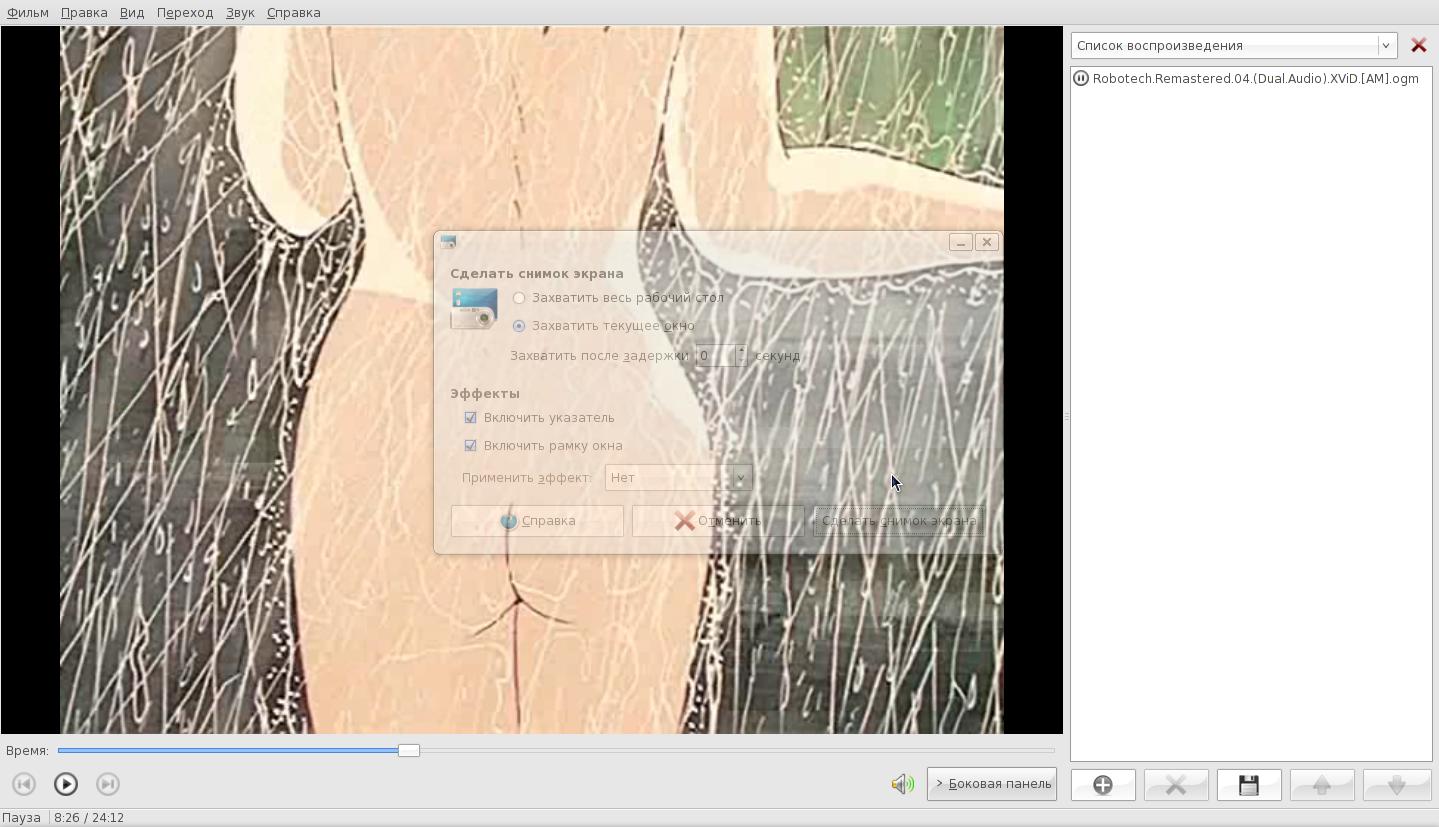Toggle Включить указатель checkbox

pyautogui.click(x=470, y=418)
